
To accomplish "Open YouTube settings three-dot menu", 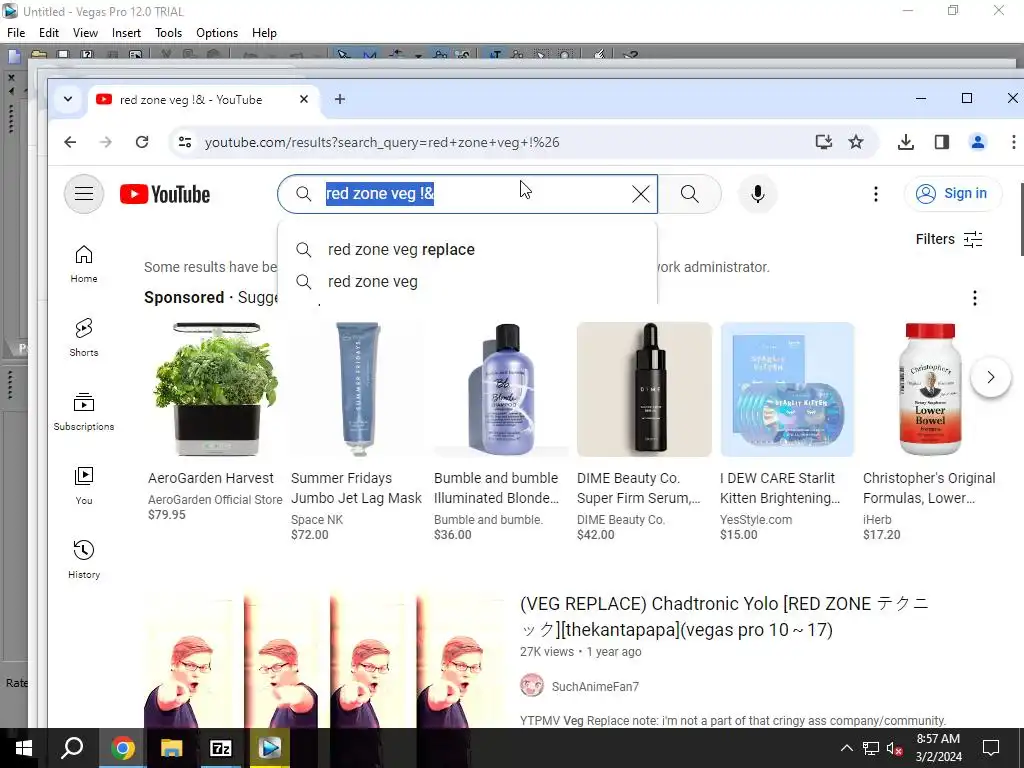I will [x=876, y=194].
